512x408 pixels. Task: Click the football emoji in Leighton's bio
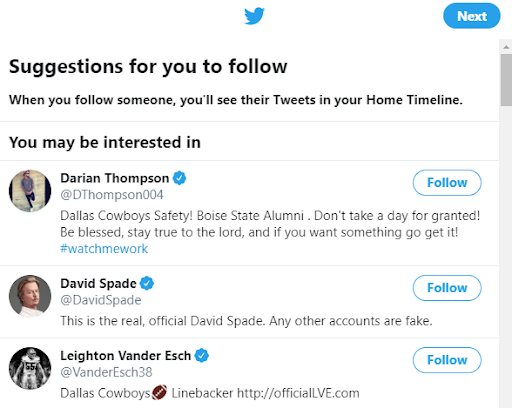coord(160,392)
